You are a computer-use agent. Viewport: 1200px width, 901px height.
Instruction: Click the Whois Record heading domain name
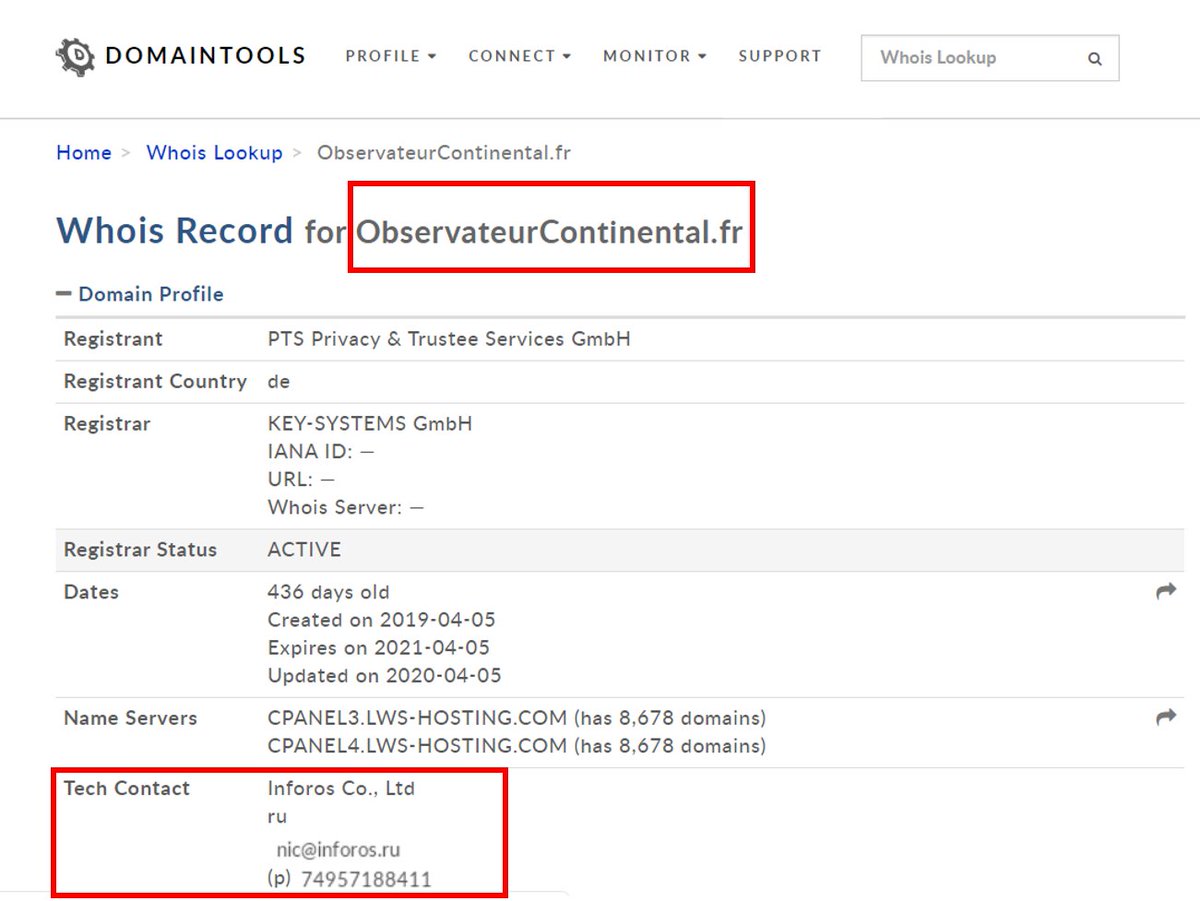pos(550,232)
